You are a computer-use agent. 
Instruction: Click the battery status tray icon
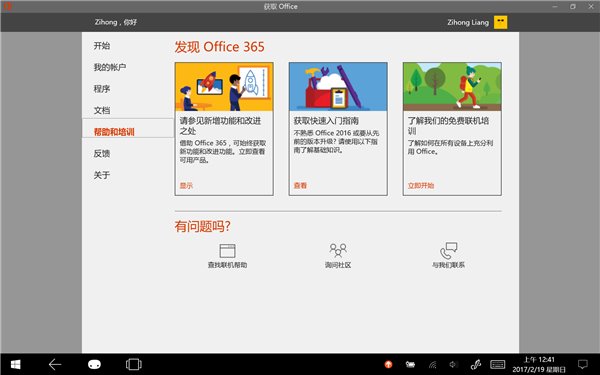[411, 365]
